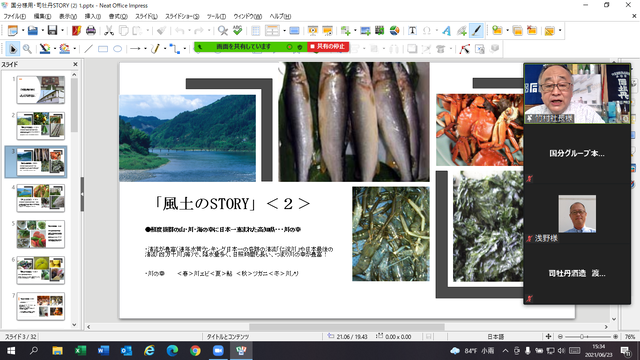640x360 pixels.
Task: Select slide 6 thumbnail
Action: pos(40,270)
